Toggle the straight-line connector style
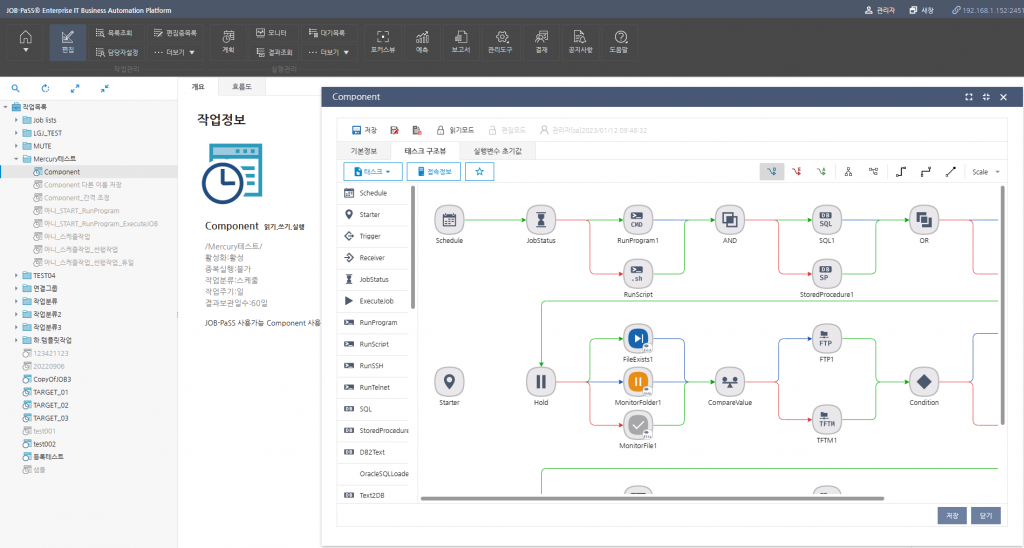Image resolution: width=1024 pixels, height=548 pixels. coord(950,172)
